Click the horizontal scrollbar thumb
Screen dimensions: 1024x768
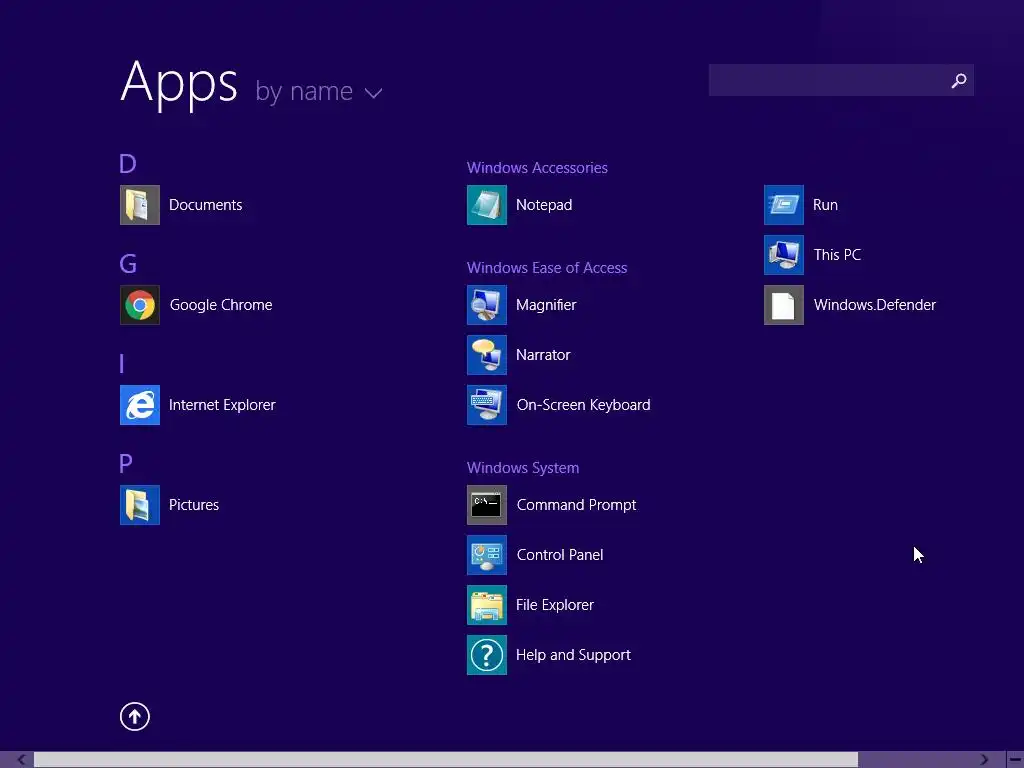(x=445, y=760)
